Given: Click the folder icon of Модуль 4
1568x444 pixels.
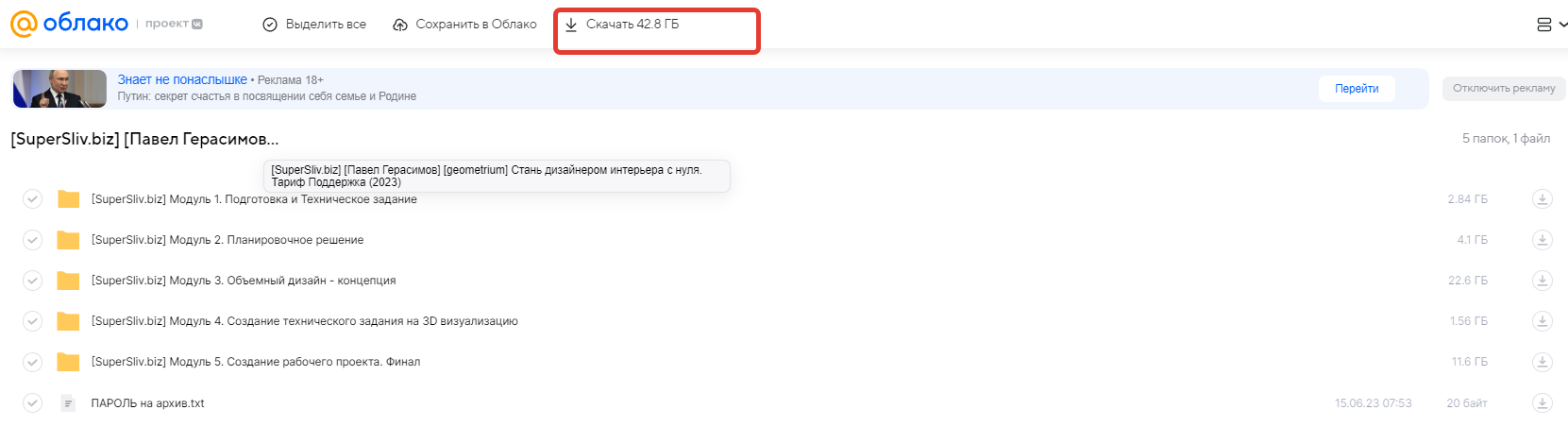Looking at the screenshot, I should pyautogui.click(x=68, y=321).
